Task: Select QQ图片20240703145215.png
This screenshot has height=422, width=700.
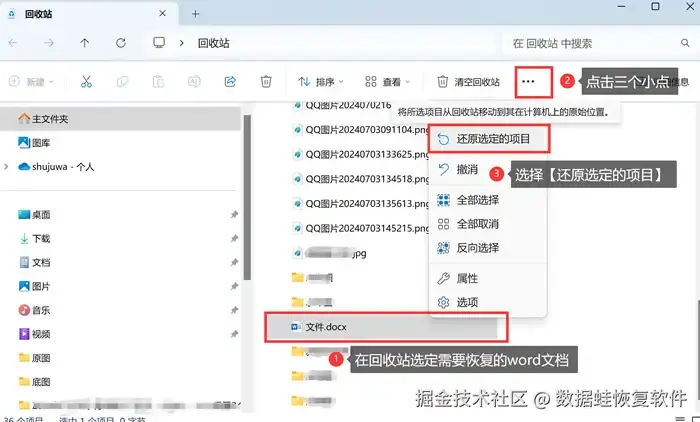Action: tap(361, 228)
